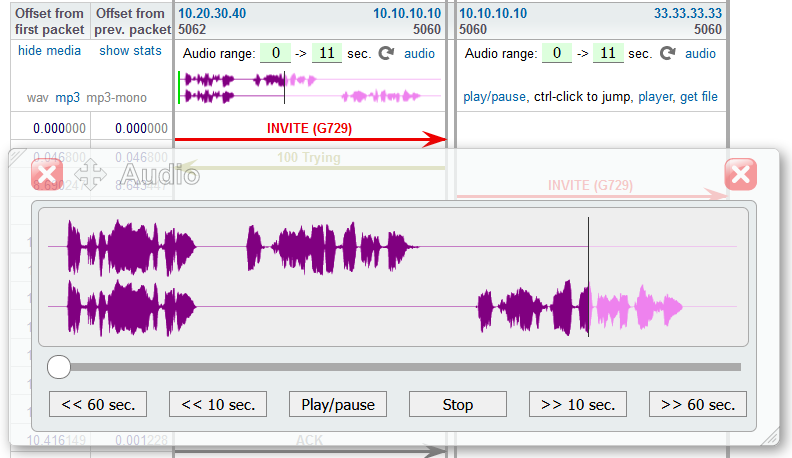Click the small waveform thumbnail in the left column
Screen dimensions: 792x458
(x=310, y=87)
